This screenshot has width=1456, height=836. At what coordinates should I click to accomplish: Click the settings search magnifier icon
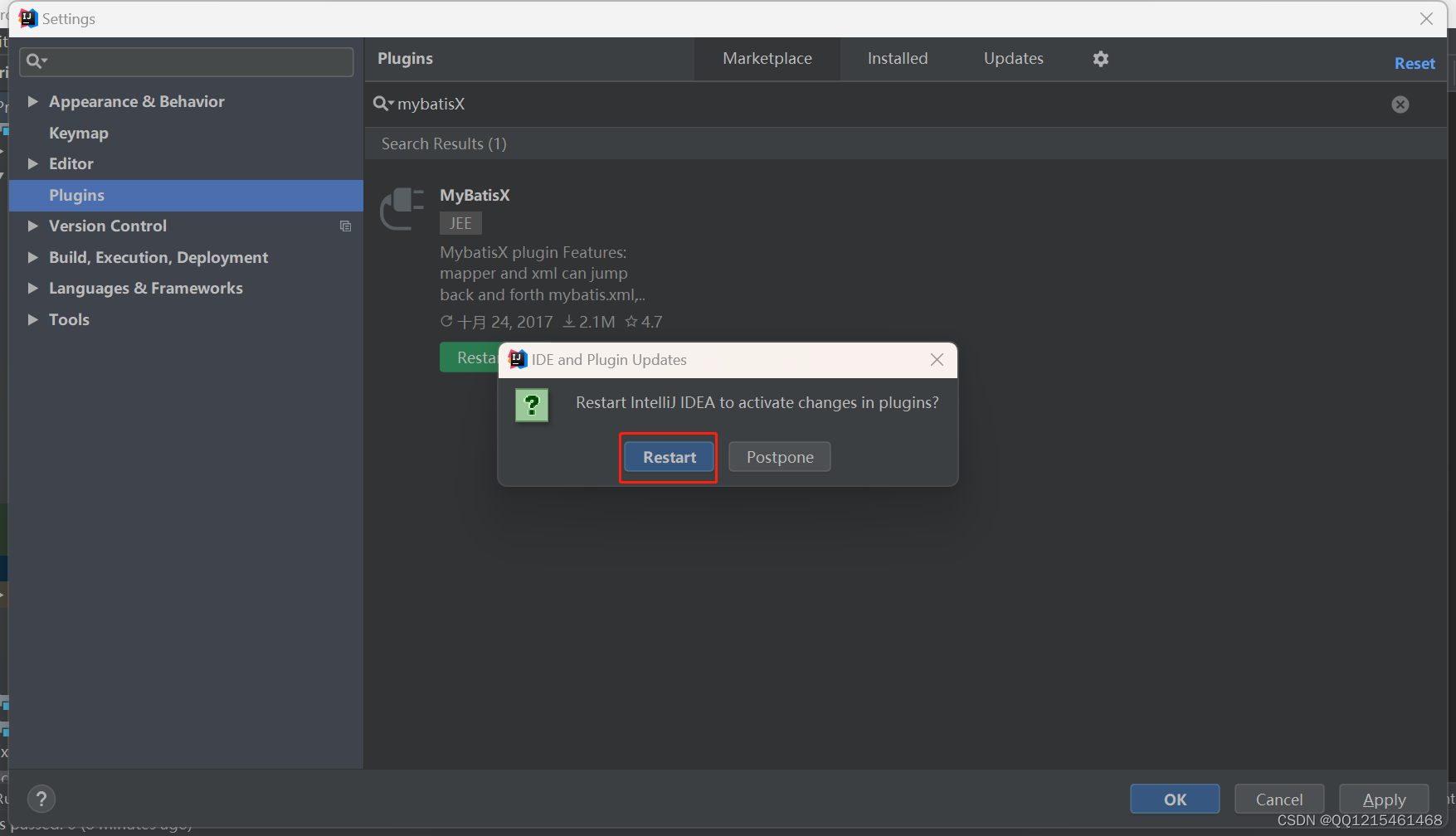tap(37, 61)
